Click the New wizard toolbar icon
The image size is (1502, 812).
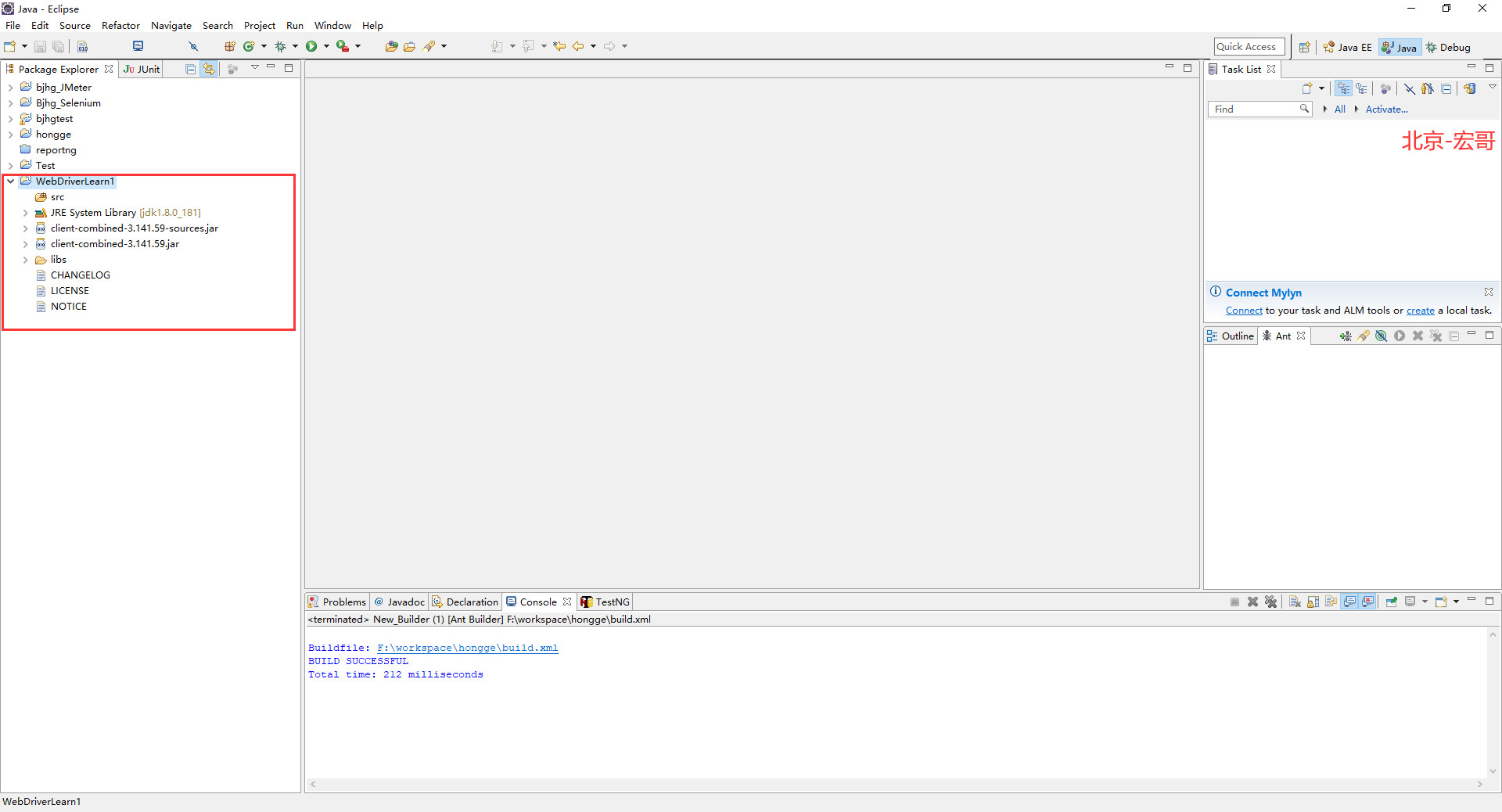coord(10,46)
